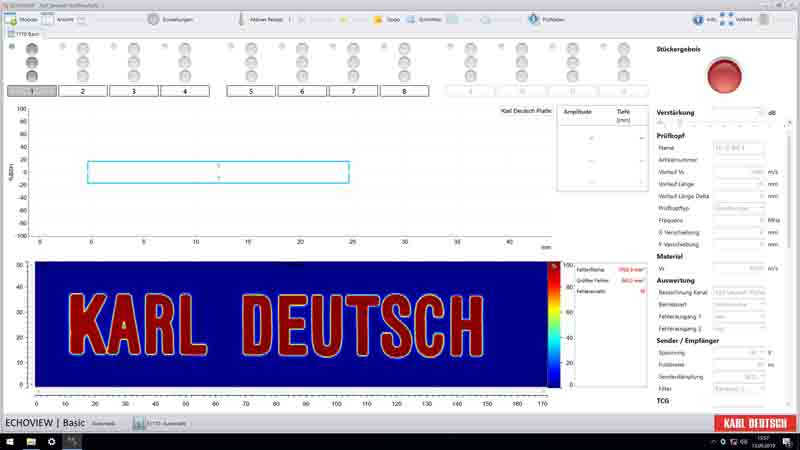Open the Bezeichnung Kanal dropdown
800x450 pixels.
(x=739, y=293)
